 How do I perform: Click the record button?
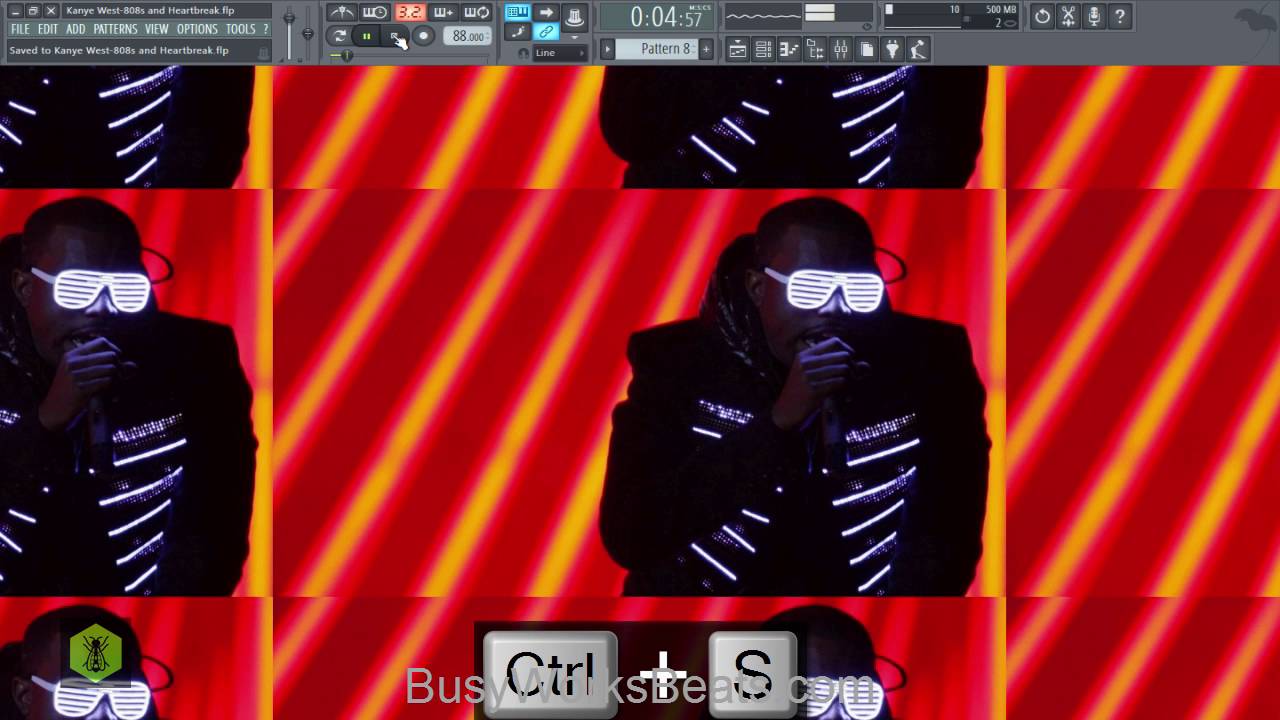tap(424, 36)
